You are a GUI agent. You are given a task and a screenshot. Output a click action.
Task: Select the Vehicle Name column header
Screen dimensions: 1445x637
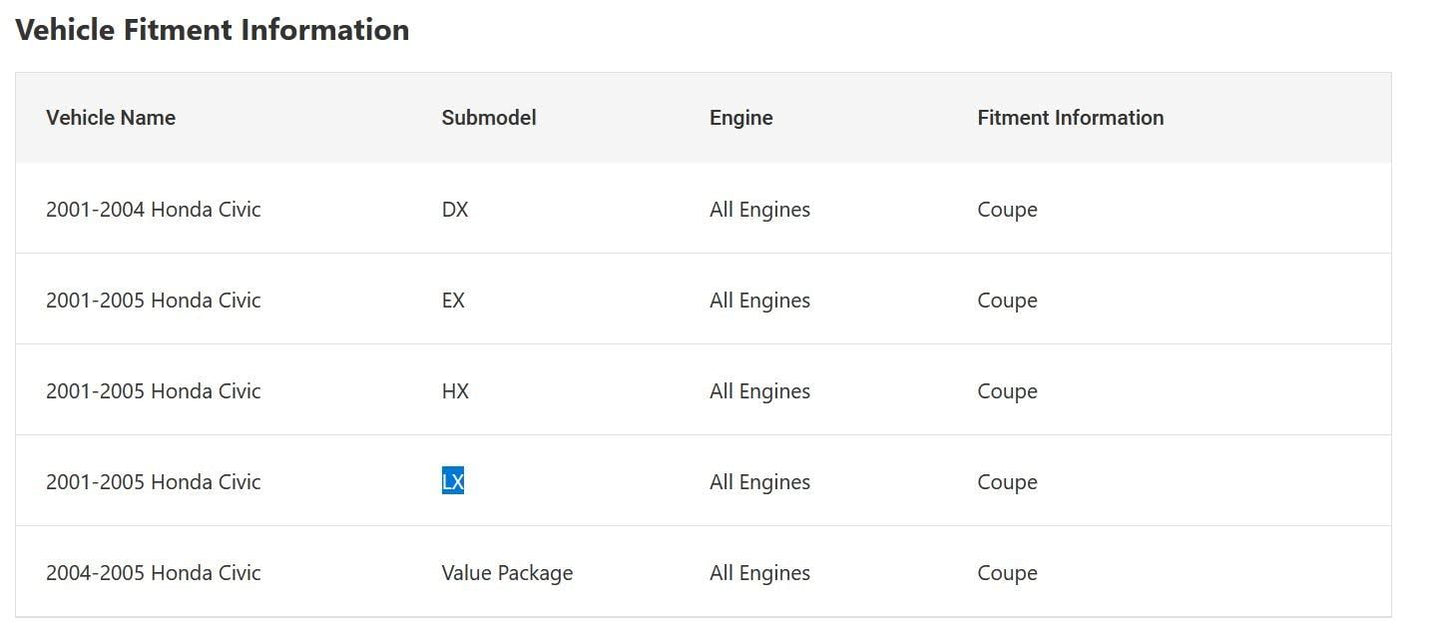pyautogui.click(x=111, y=118)
